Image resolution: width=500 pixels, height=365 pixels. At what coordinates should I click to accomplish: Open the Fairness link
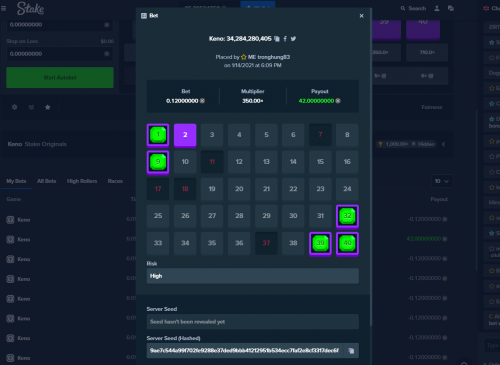[x=432, y=107]
